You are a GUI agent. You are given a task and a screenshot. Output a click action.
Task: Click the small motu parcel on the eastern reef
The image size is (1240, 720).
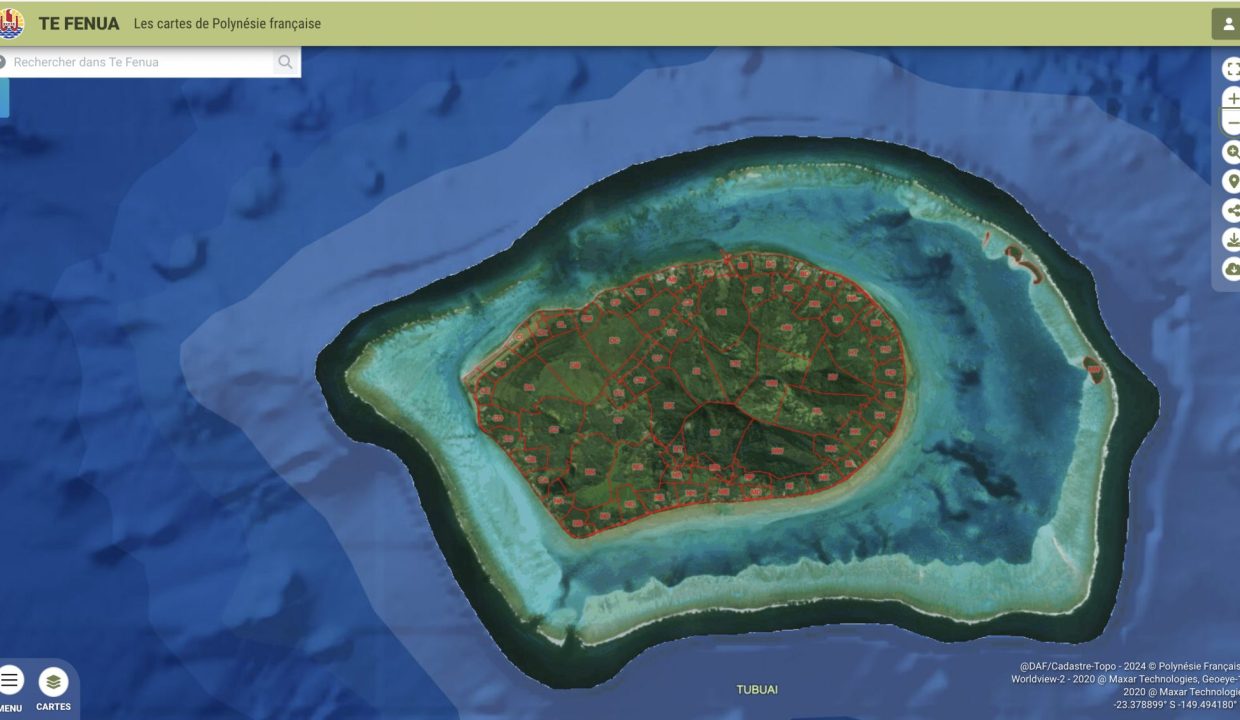(x=1093, y=370)
